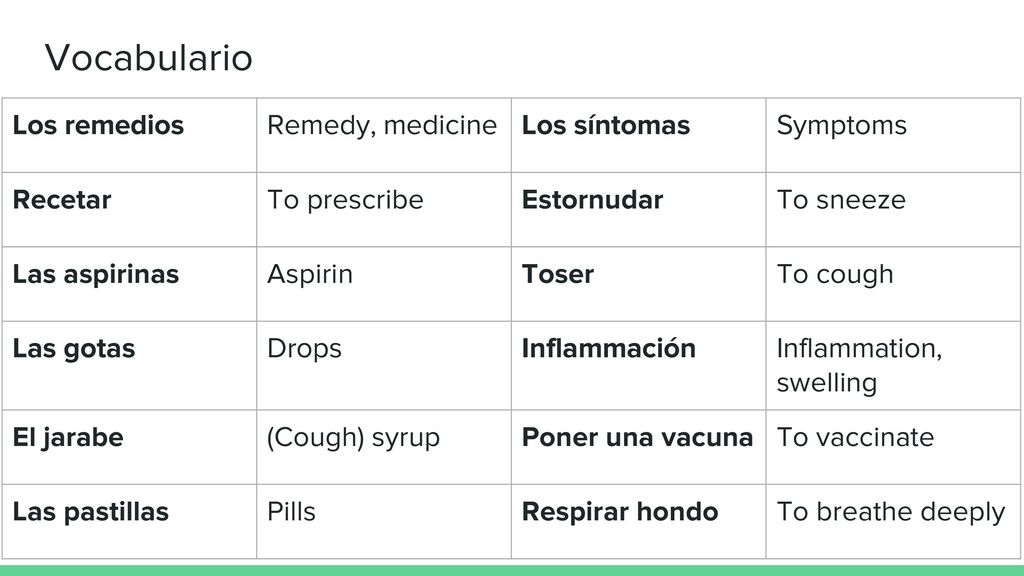The image size is (1024, 576).
Task: Click the Vocabulario slide title
Action: [x=148, y=57]
